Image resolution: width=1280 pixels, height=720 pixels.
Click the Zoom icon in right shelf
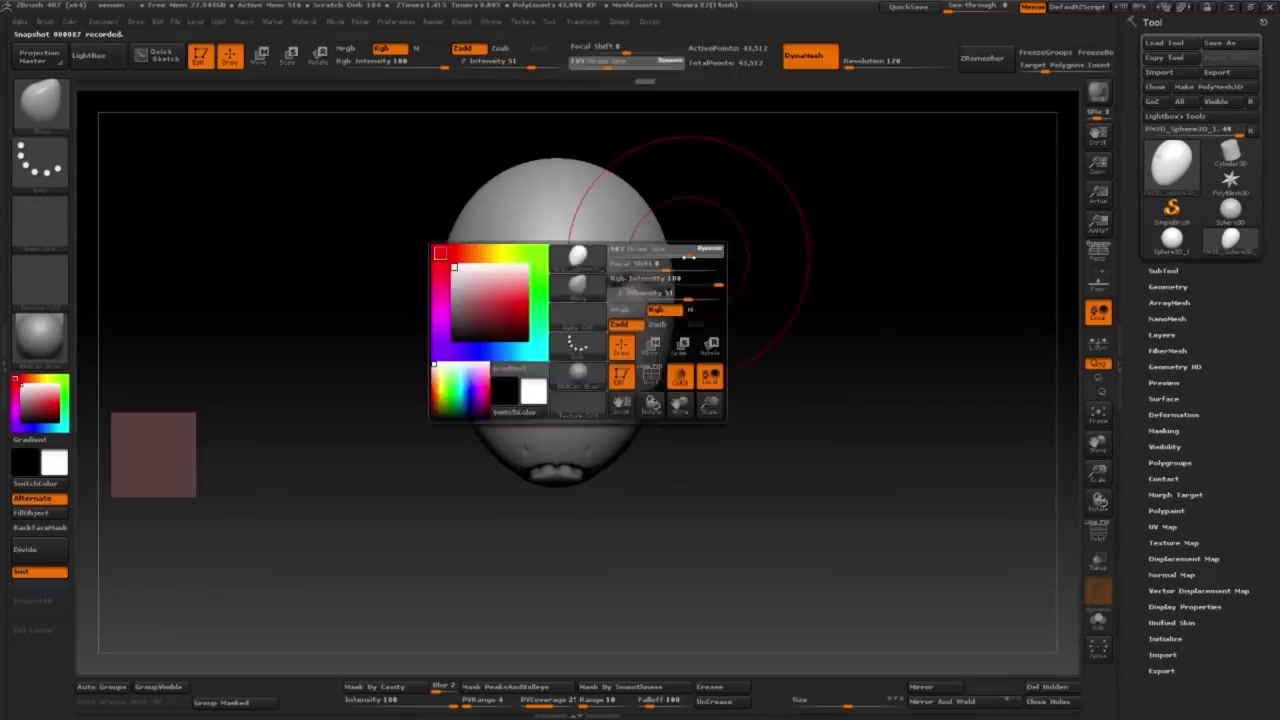1098,165
